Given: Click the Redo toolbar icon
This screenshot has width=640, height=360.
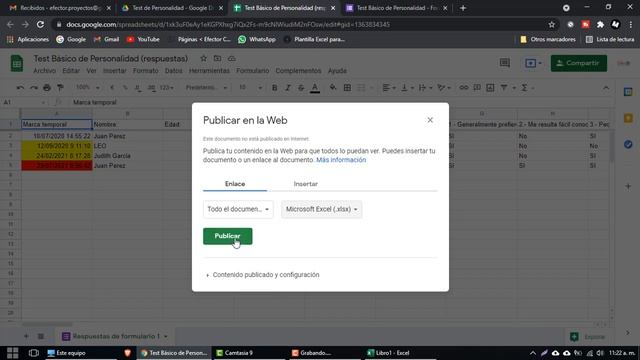Looking at the screenshot, I should point(33,88).
